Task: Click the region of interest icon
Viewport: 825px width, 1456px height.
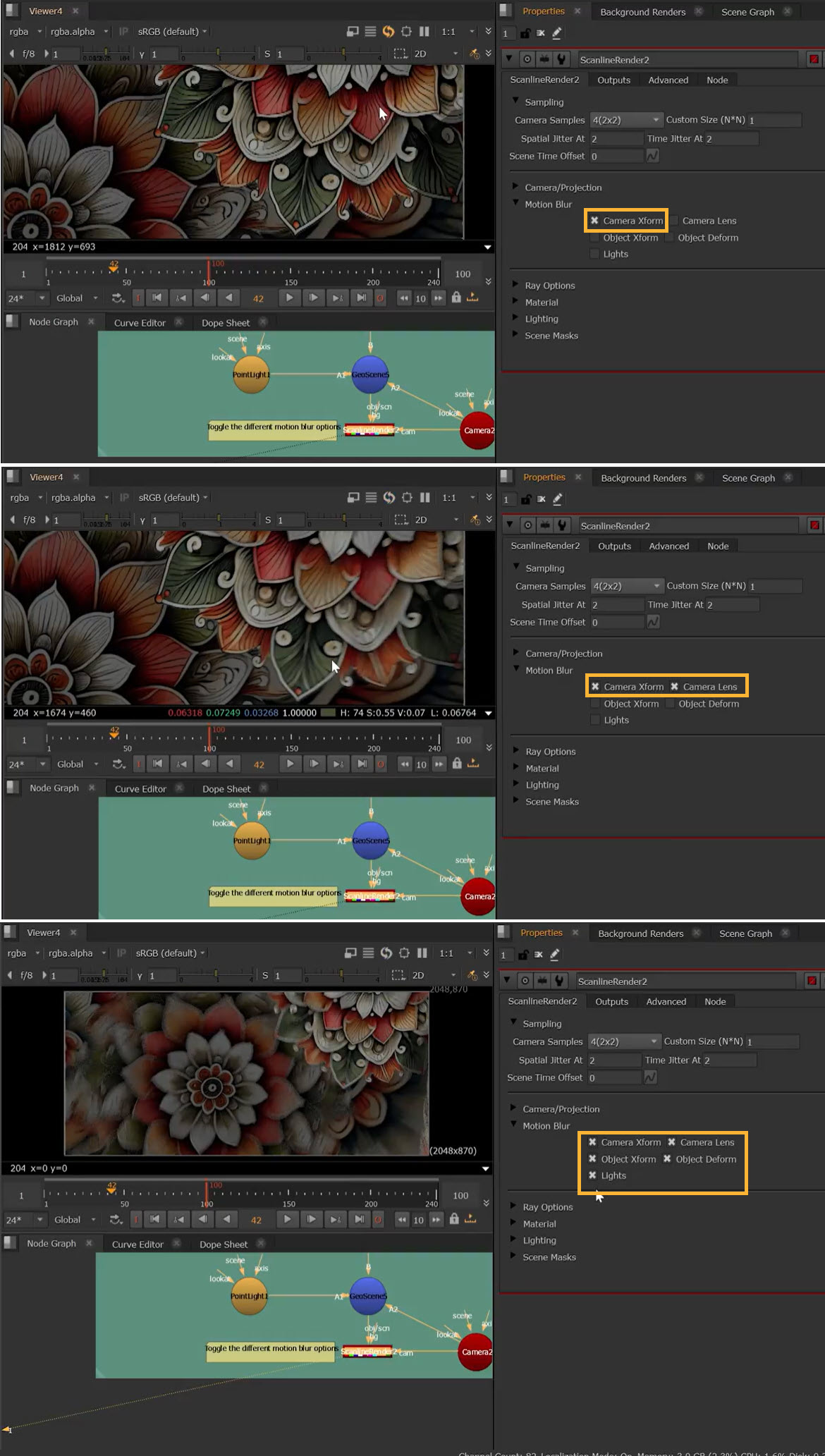Action: click(x=400, y=54)
